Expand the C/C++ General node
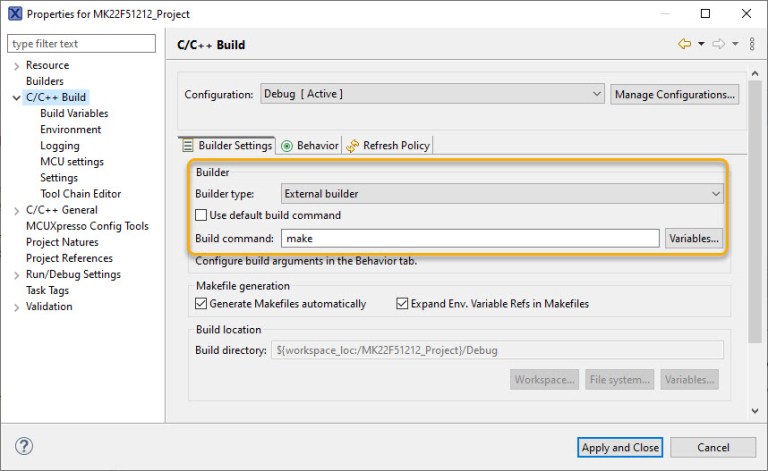This screenshot has width=768, height=471. (x=16, y=211)
